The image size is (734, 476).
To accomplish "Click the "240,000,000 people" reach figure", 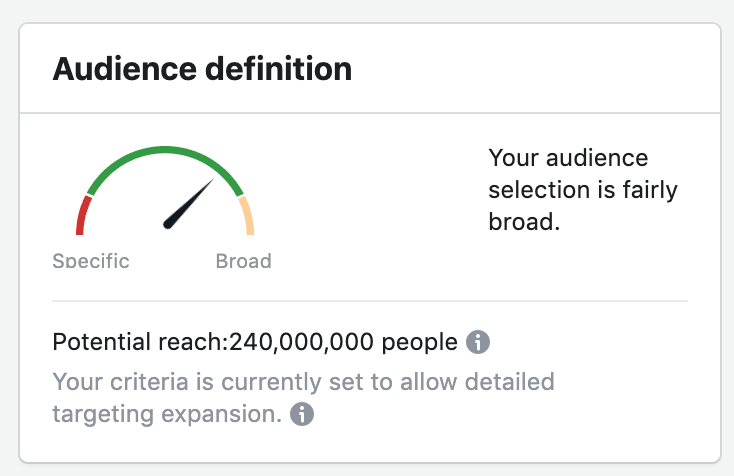I will 343,343.
